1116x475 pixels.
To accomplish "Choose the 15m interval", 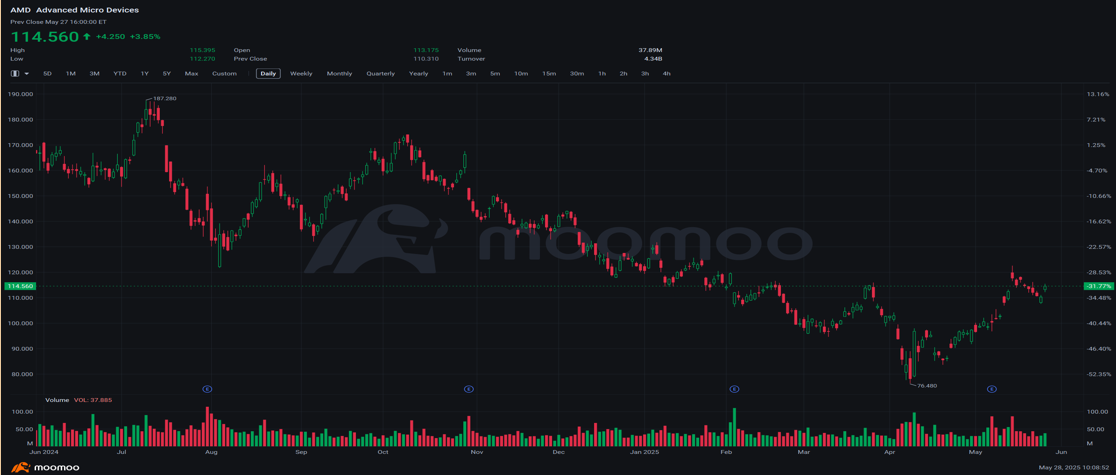I will coord(549,73).
